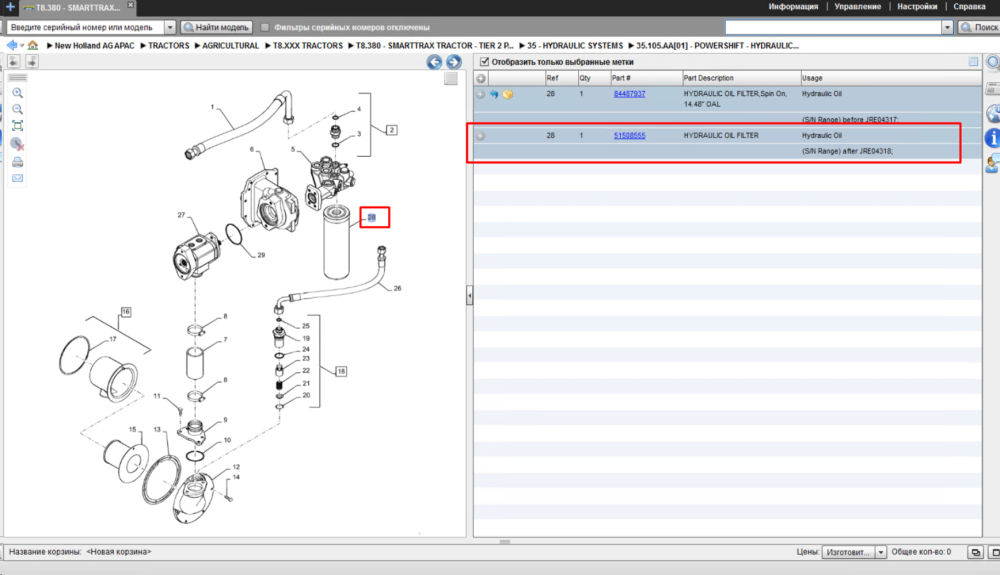The height and width of the screenshot is (575, 1000).
Task: Open the user chat icon in the right sidebar
Action: tap(992, 164)
